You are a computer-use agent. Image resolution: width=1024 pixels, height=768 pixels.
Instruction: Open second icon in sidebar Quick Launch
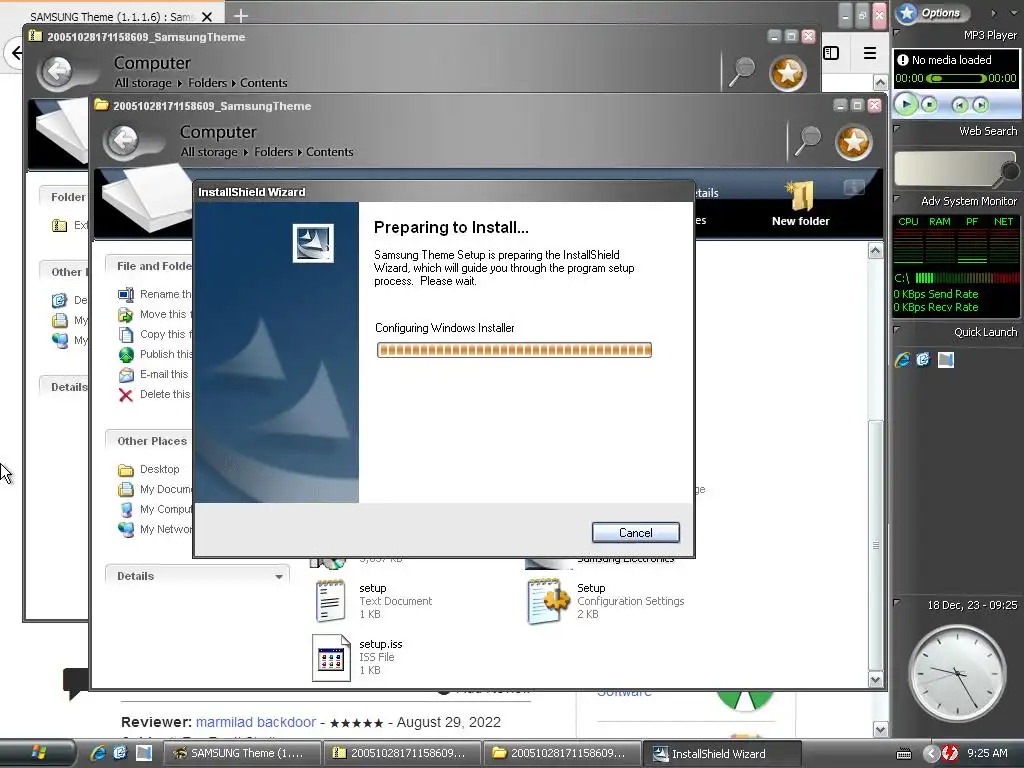[x=923, y=359]
